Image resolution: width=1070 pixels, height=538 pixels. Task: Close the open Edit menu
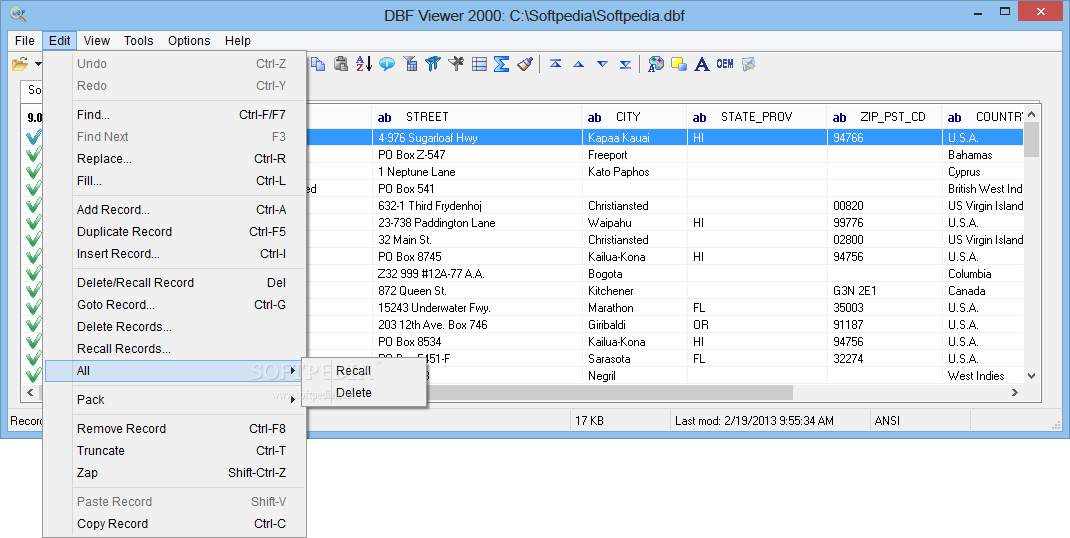click(x=59, y=40)
